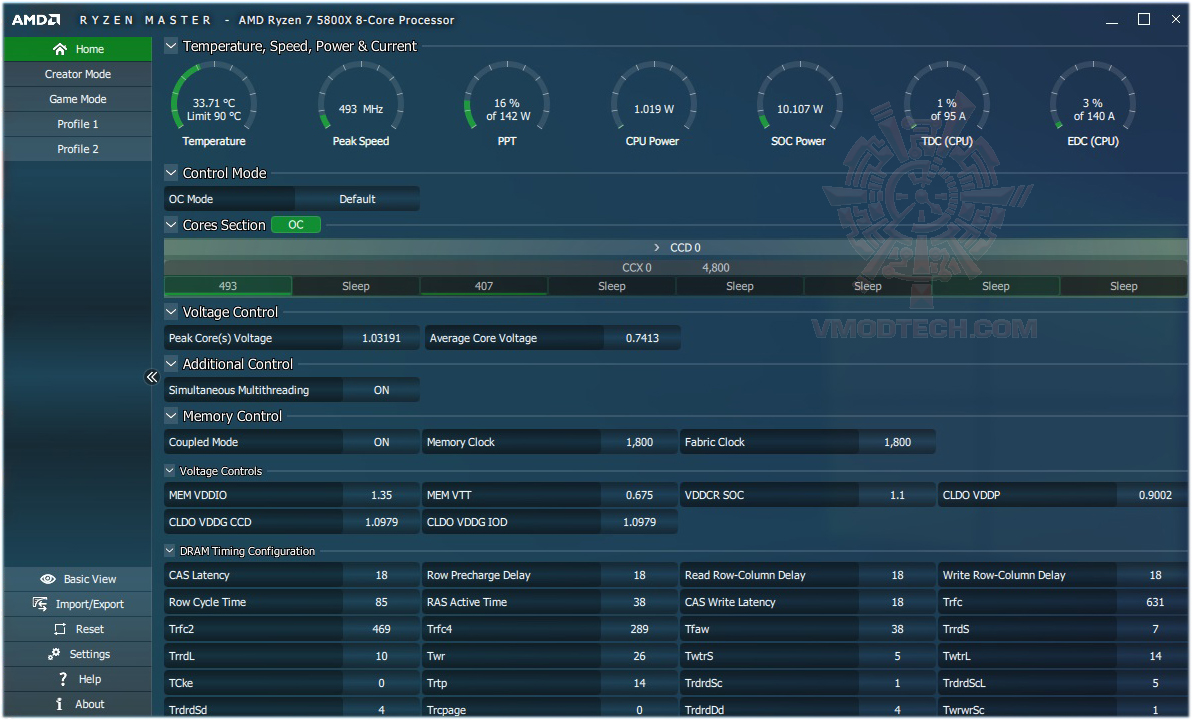Click the Reset button

(x=78, y=630)
